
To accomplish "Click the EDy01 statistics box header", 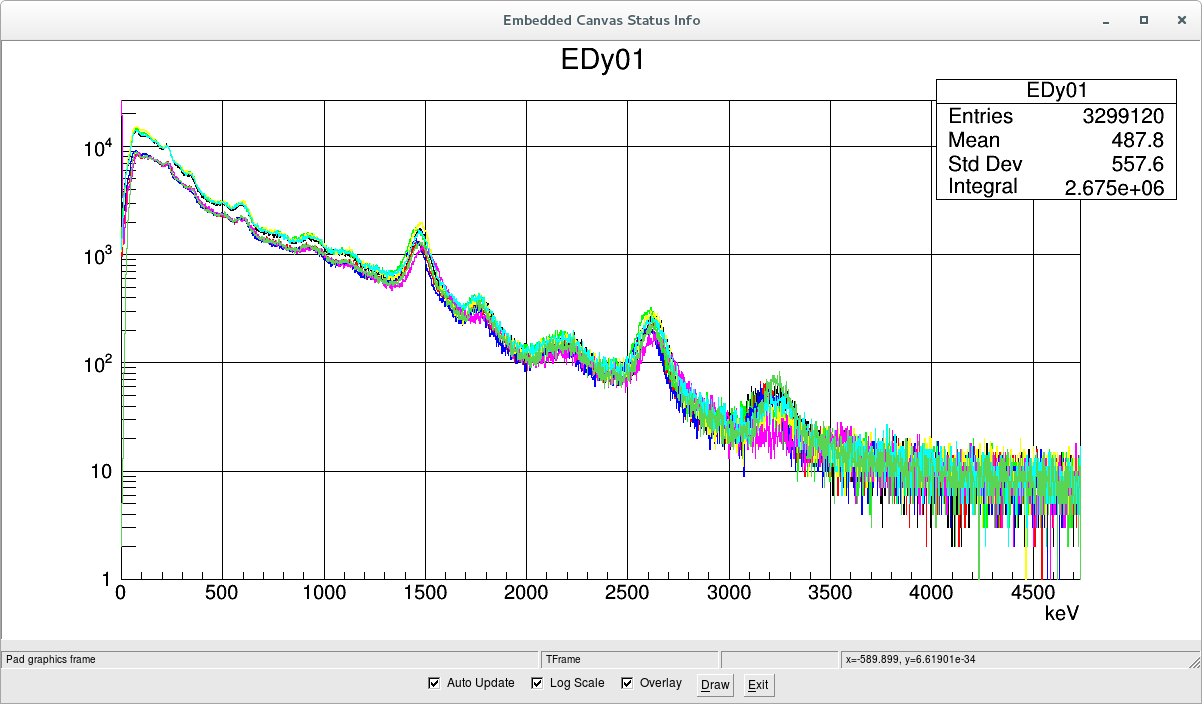I will pyautogui.click(x=1056, y=91).
